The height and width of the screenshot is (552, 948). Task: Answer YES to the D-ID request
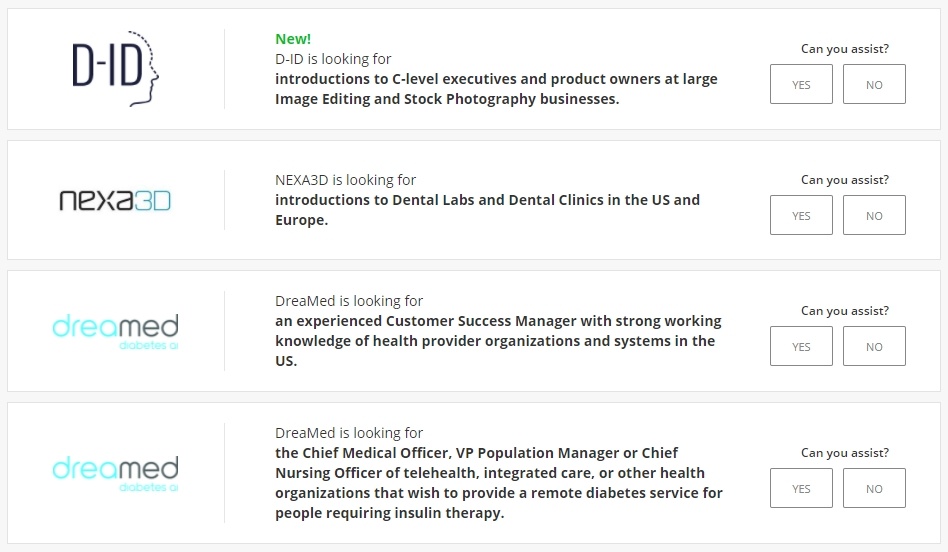coord(801,84)
